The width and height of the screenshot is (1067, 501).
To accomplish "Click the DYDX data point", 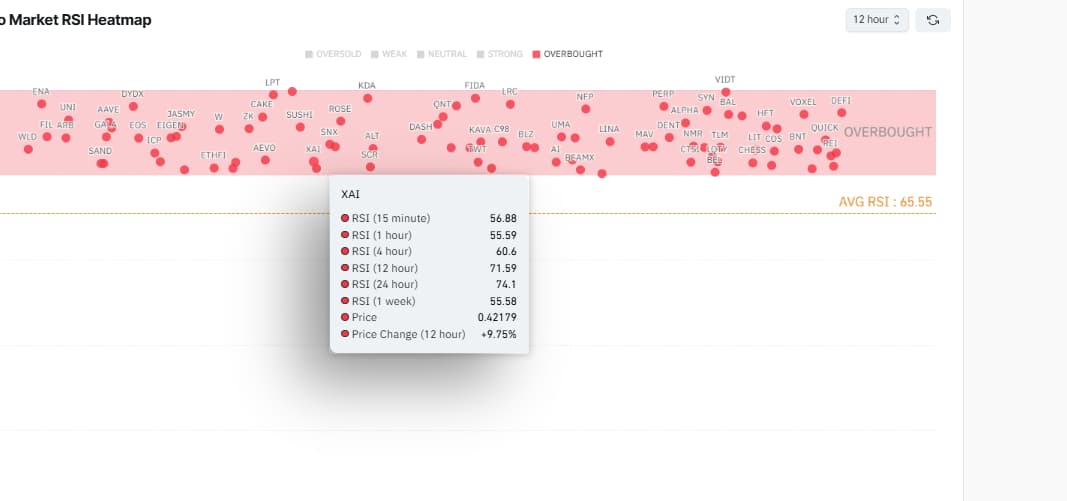I will tap(133, 106).
